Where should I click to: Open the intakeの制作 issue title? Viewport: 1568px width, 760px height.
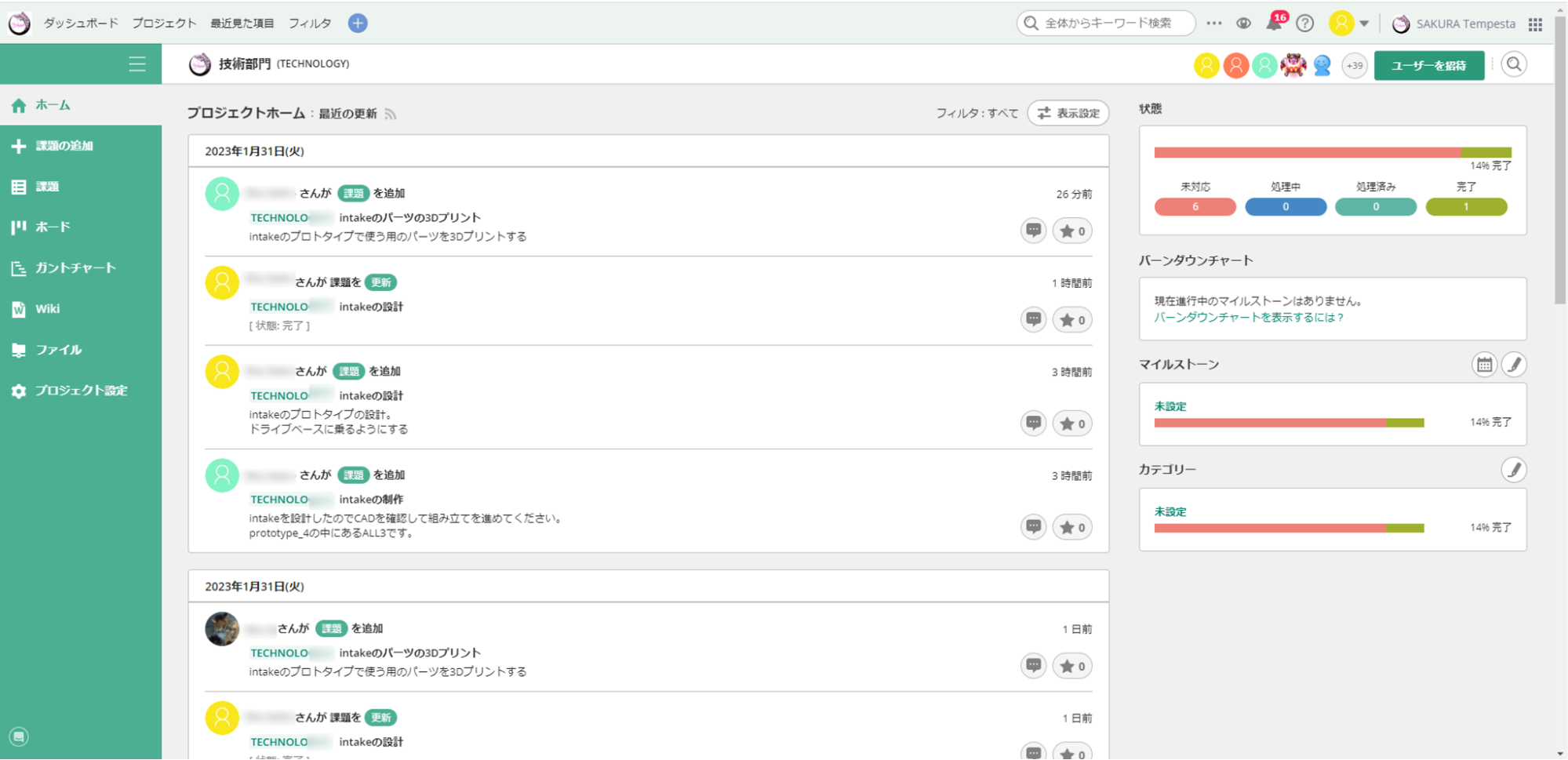point(371,500)
